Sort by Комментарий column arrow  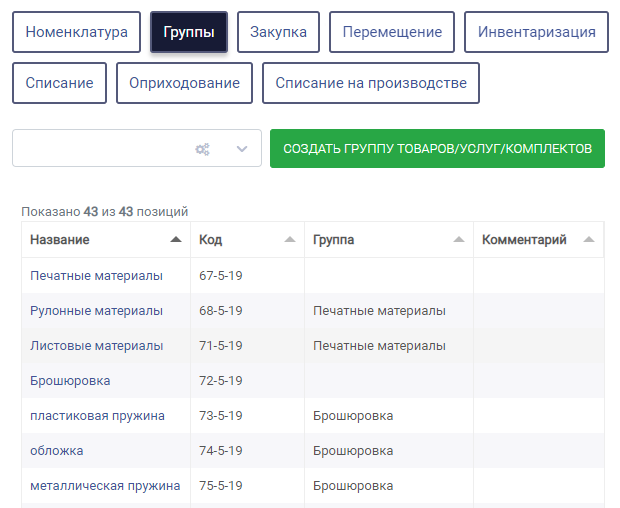(589, 239)
